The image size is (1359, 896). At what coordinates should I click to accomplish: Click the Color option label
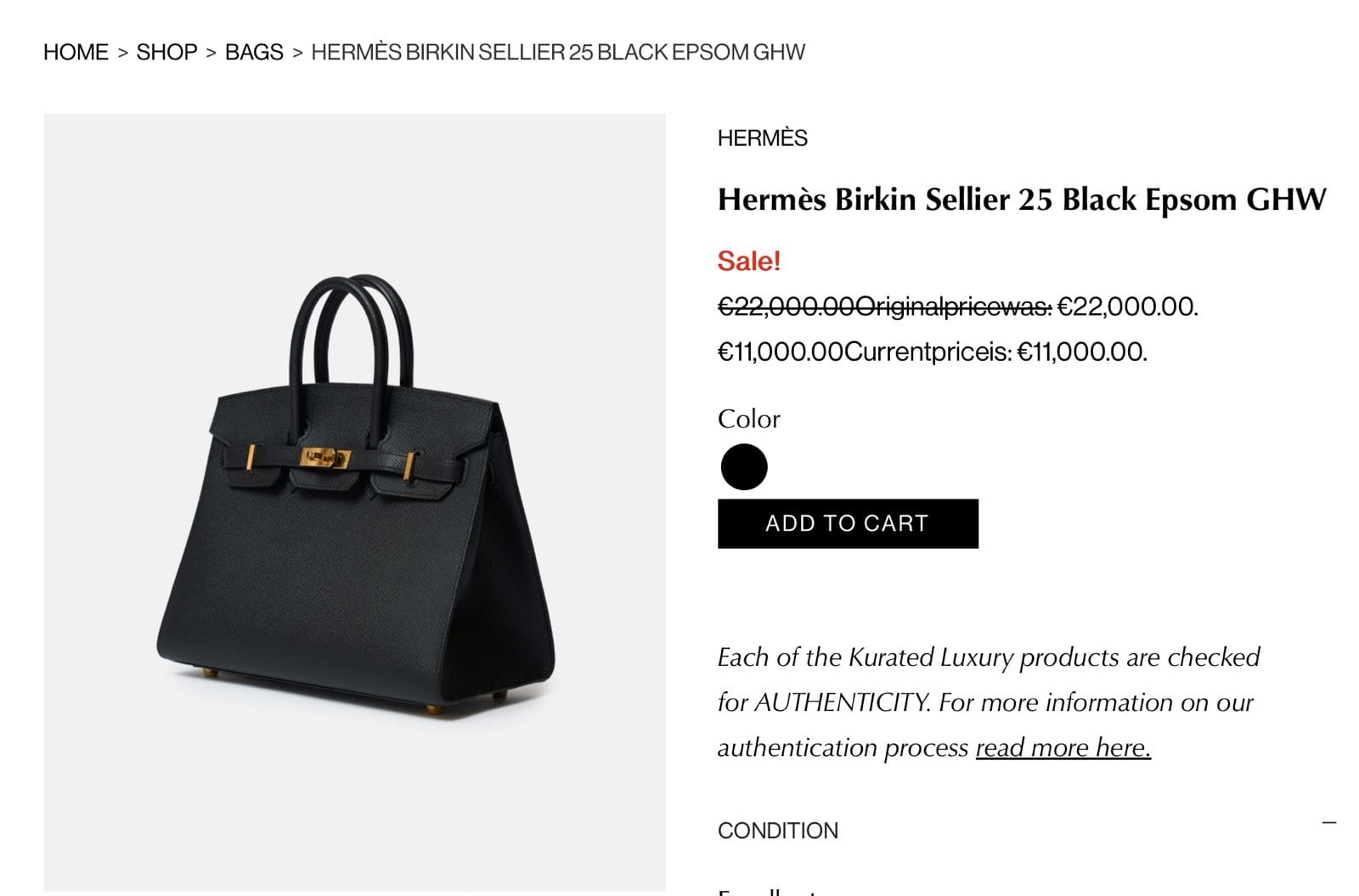click(x=748, y=419)
